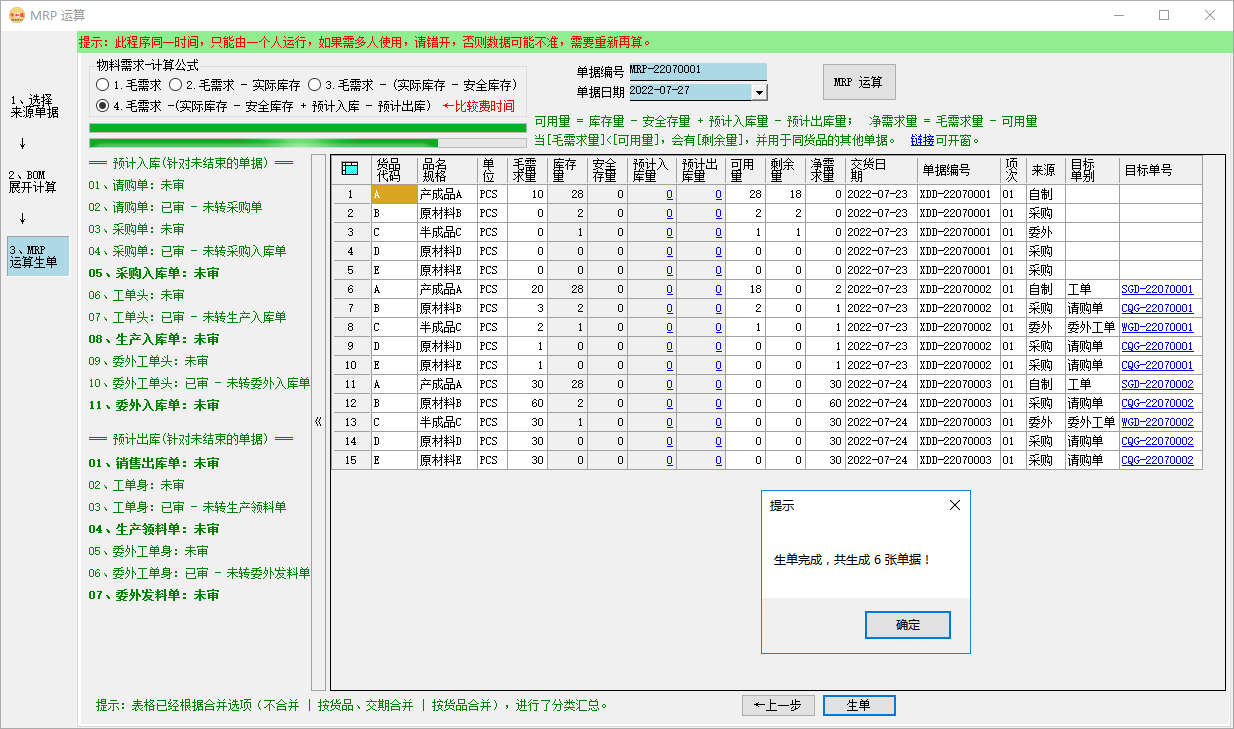Image resolution: width=1234 pixels, height=729 pixels.
Task: Open the 单据日期 date dropdown
Action: click(x=759, y=91)
